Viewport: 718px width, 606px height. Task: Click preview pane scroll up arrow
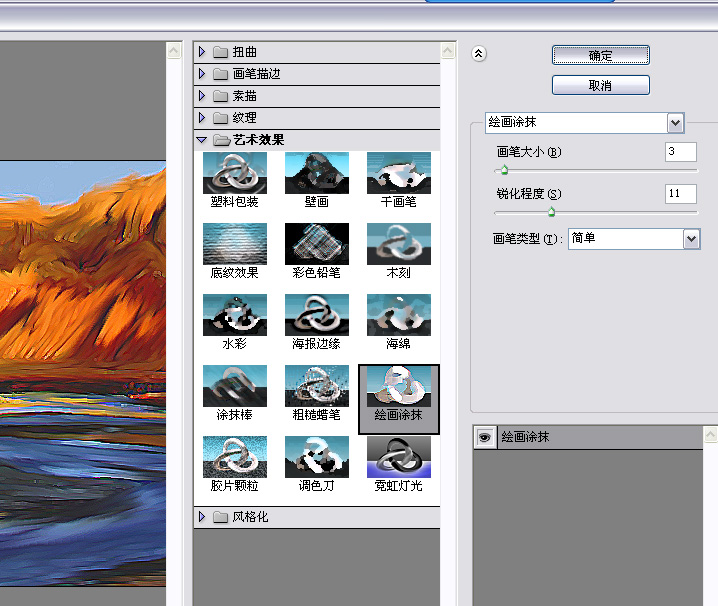pos(174,50)
